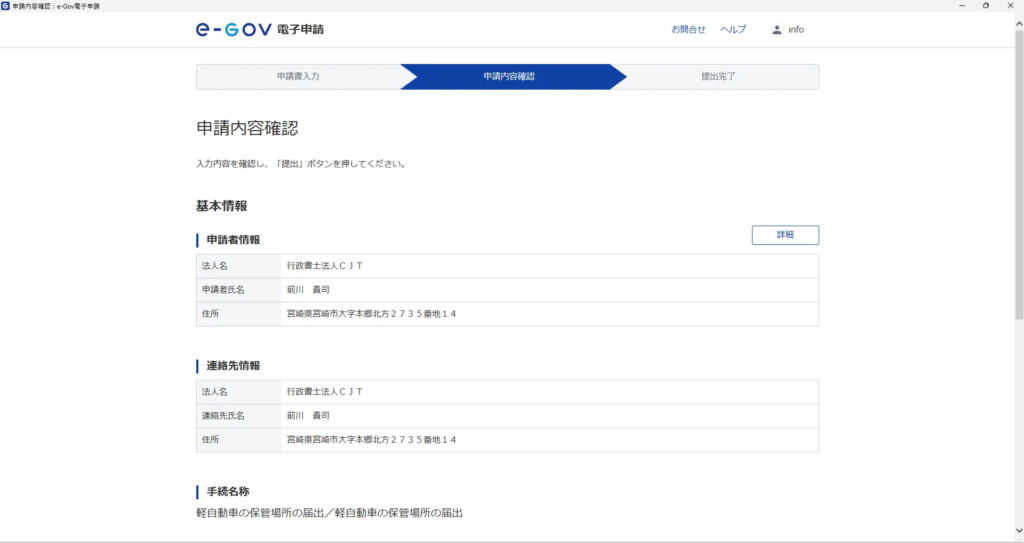Click the 住所 value under 連絡先情報
This screenshot has height=543, width=1024.
(x=371, y=440)
